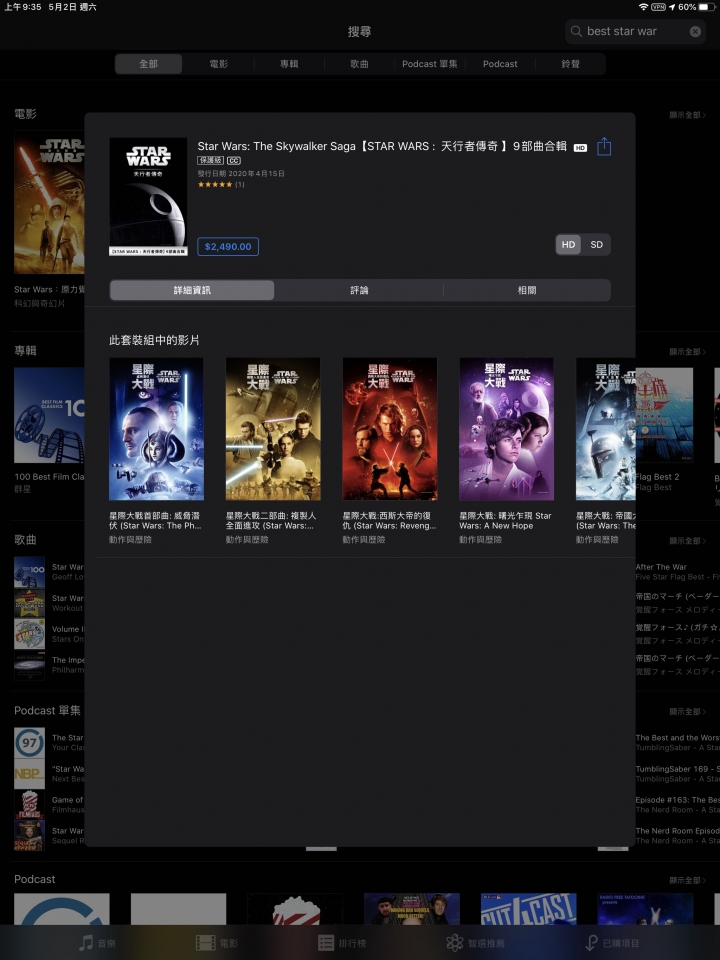Viewport: 720px width, 960px height.
Task: Tap the battery indicator in the status bar
Action: point(706,7)
